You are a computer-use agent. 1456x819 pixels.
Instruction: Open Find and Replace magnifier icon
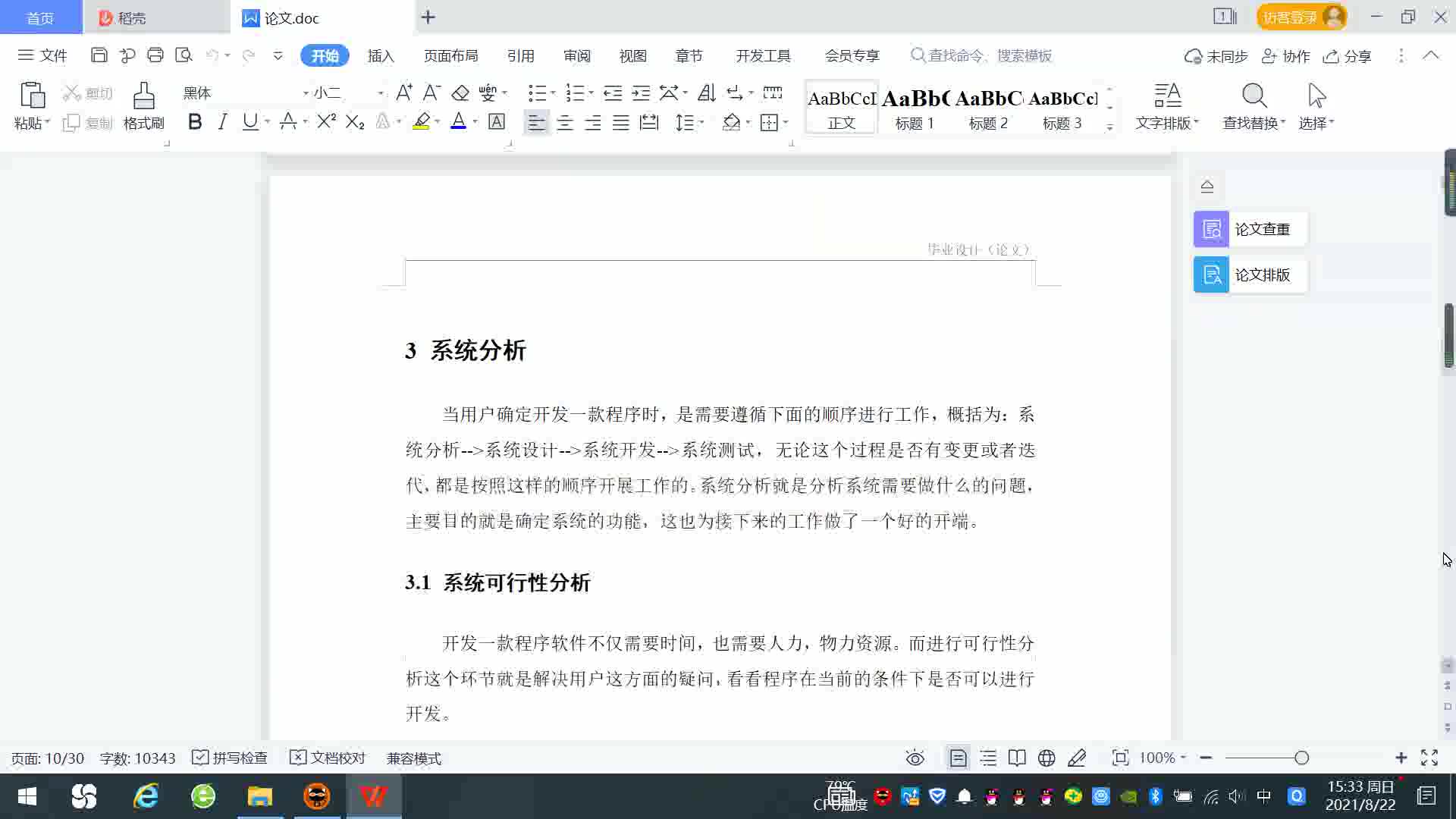pos(1254,97)
